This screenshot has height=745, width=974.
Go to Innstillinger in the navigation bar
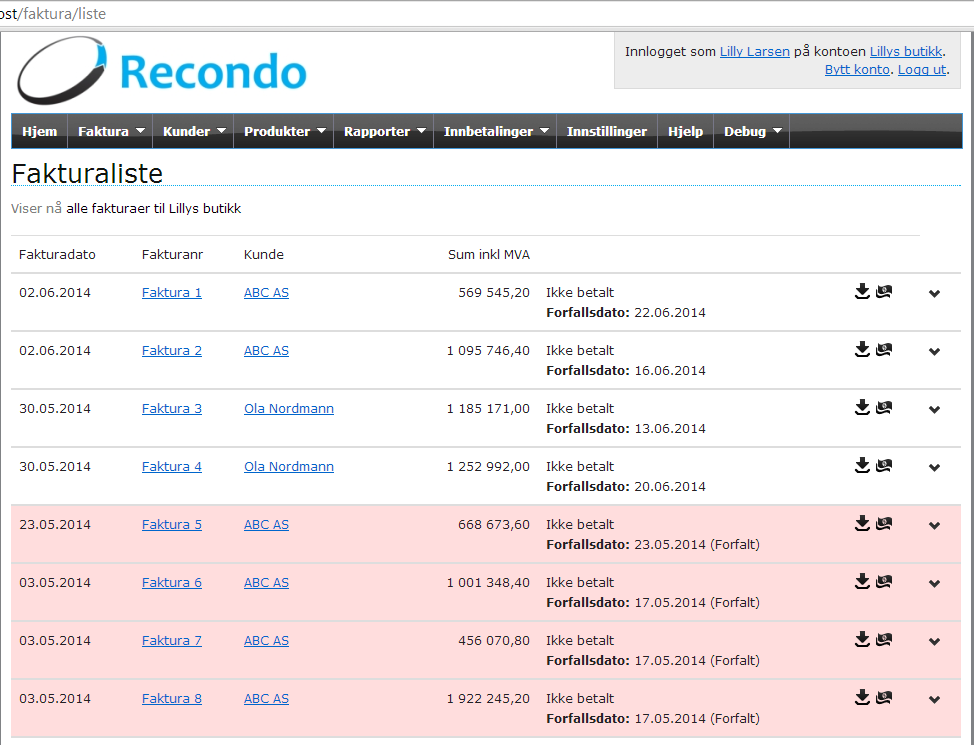click(x=606, y=131)
